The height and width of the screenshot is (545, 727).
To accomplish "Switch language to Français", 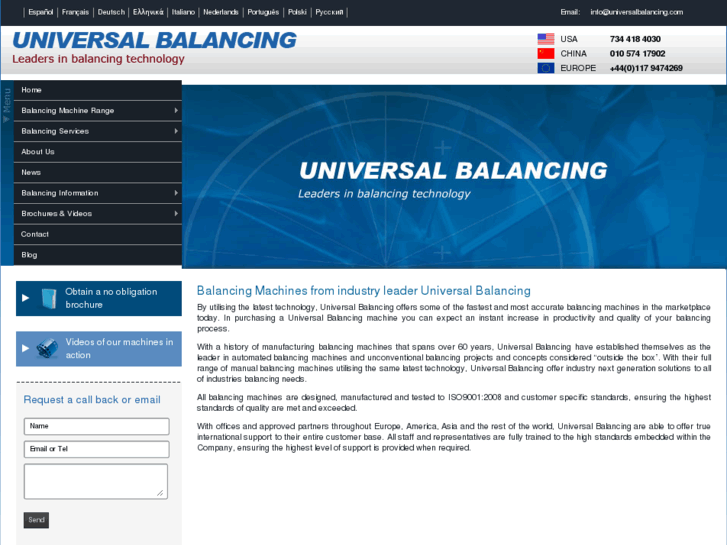I will click(75, 12).
